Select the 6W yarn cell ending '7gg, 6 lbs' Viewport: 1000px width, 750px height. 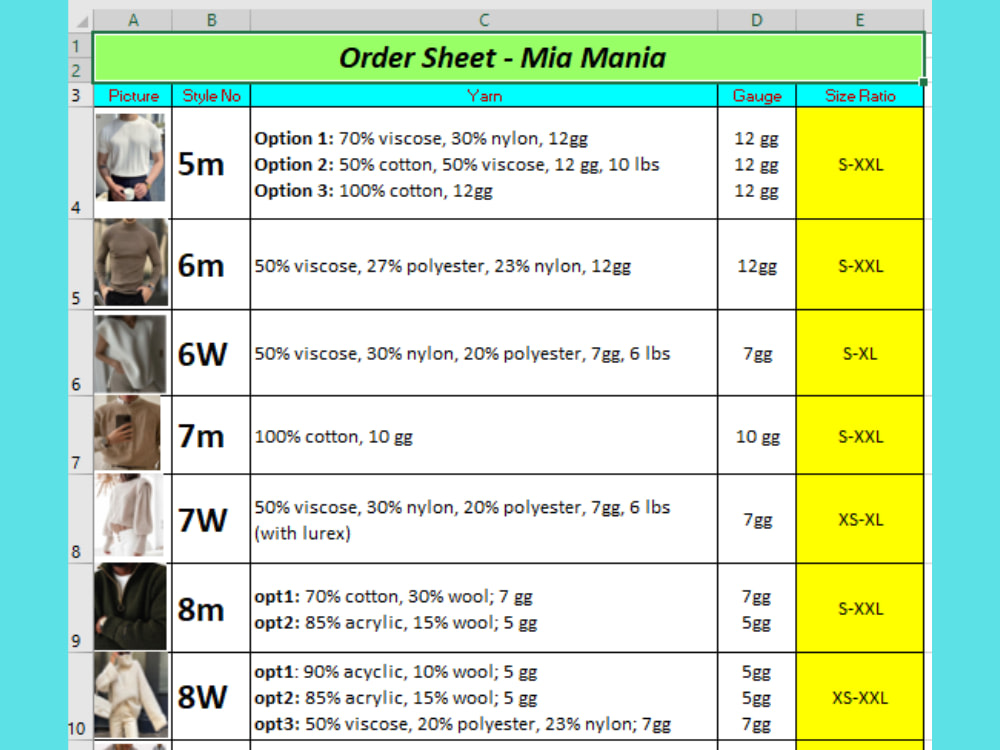click(484, 353)
